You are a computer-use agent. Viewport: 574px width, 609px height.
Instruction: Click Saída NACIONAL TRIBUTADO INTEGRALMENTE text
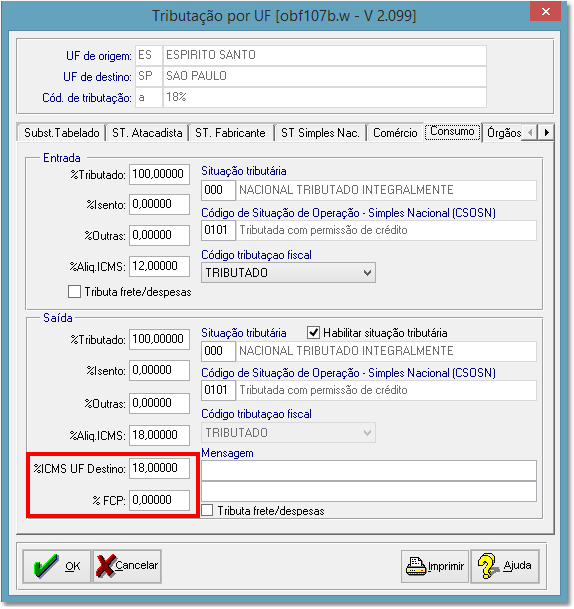(x=346, y=351)
